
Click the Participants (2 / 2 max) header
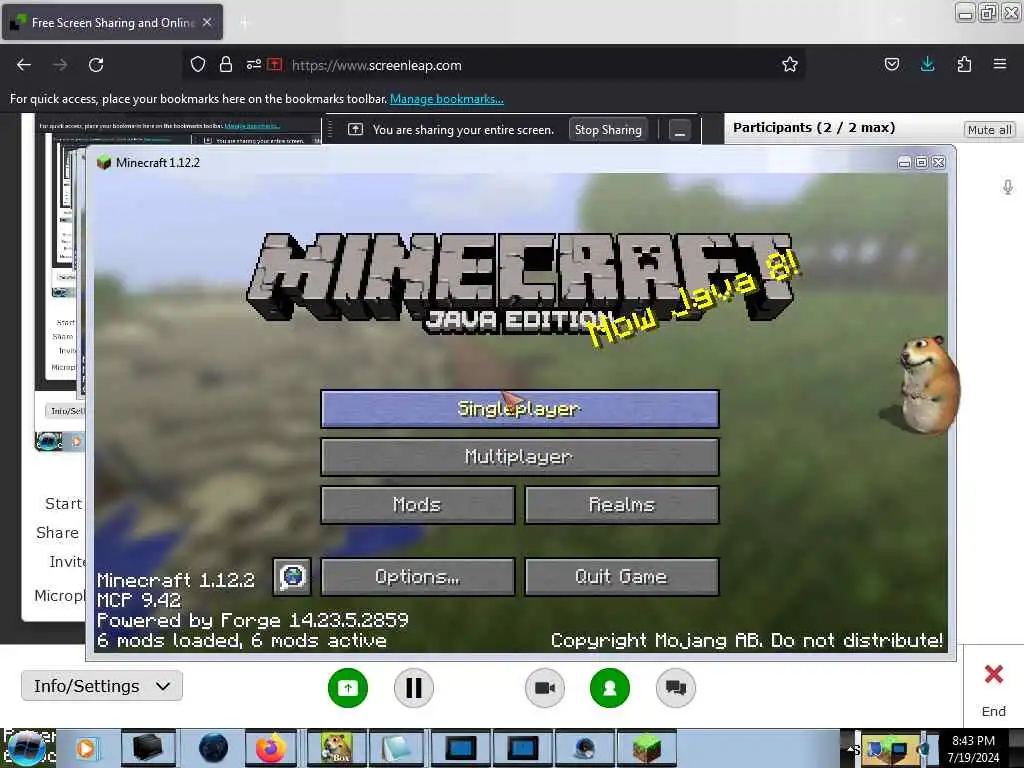814,127
